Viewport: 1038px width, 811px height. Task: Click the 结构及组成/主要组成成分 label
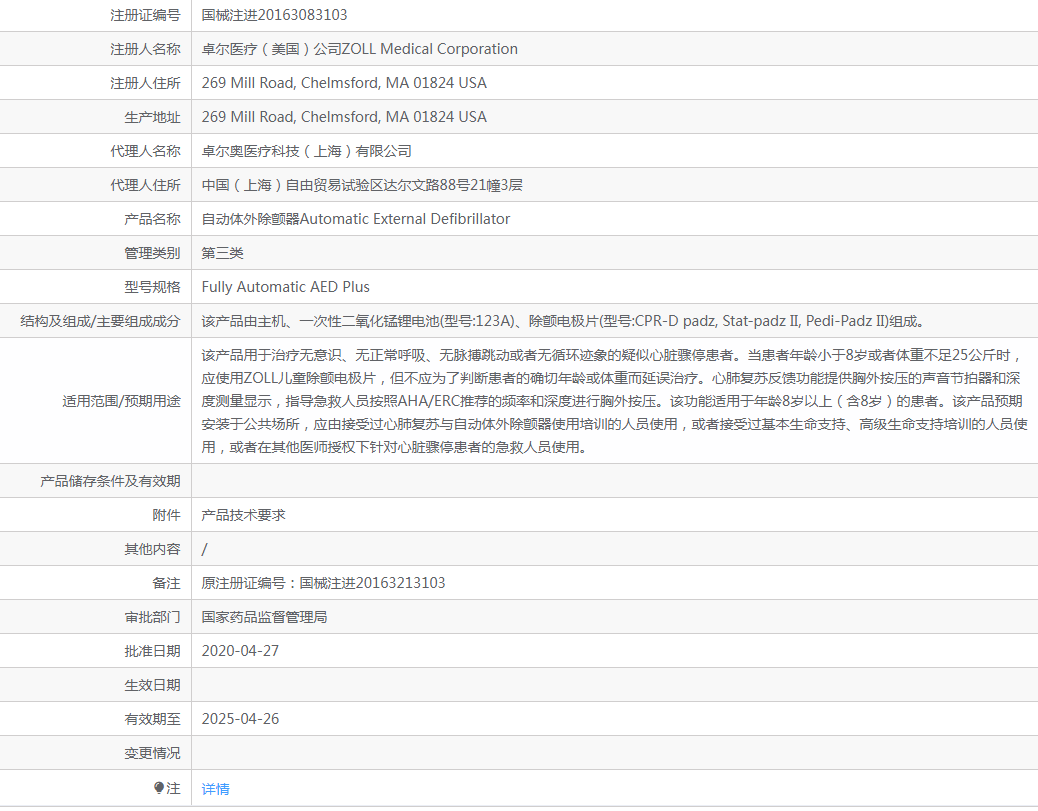[100, 321]
